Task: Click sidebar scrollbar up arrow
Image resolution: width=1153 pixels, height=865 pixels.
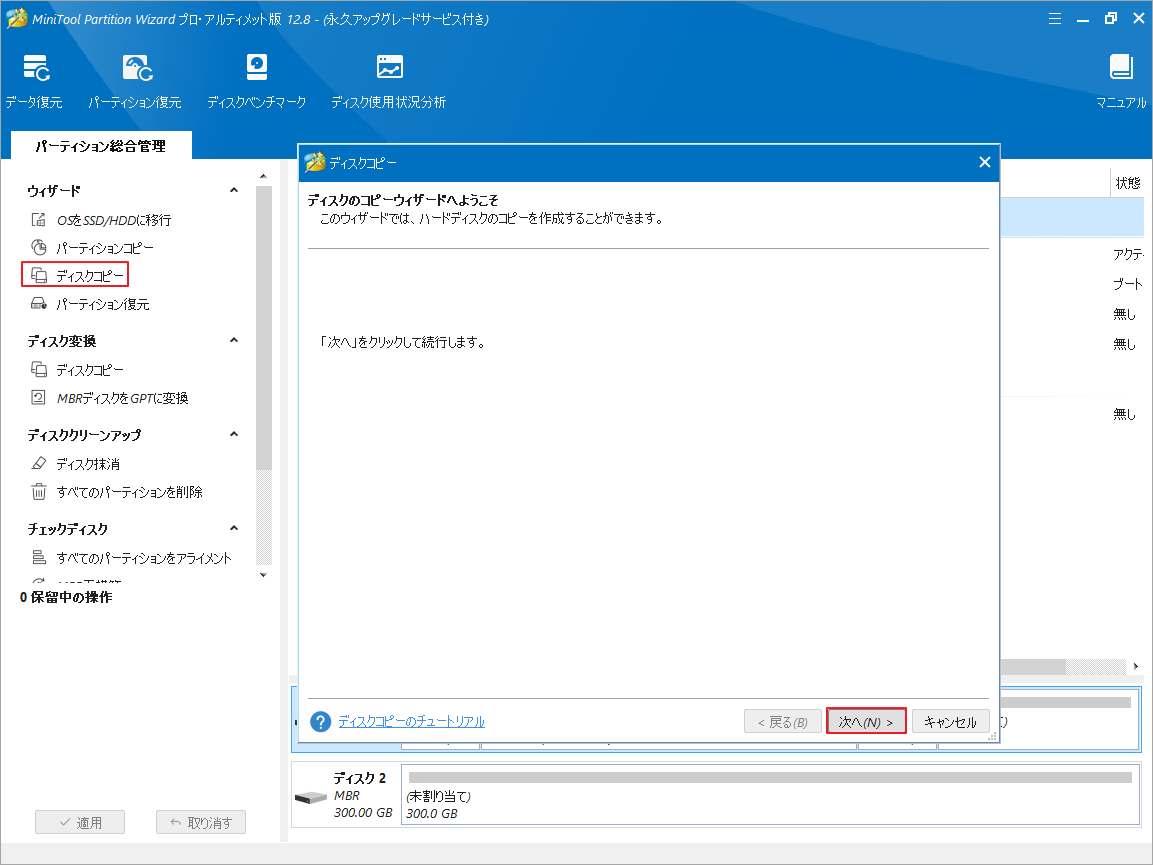Action: 263,177
